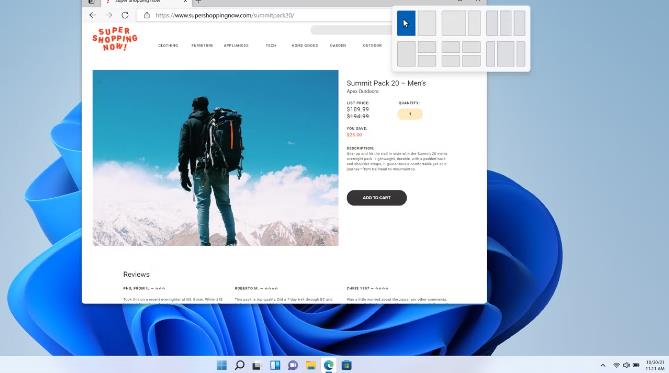
Task: Open the Apex Outdoors brand link
Action: pyautogui.click(x=362, y=91)
